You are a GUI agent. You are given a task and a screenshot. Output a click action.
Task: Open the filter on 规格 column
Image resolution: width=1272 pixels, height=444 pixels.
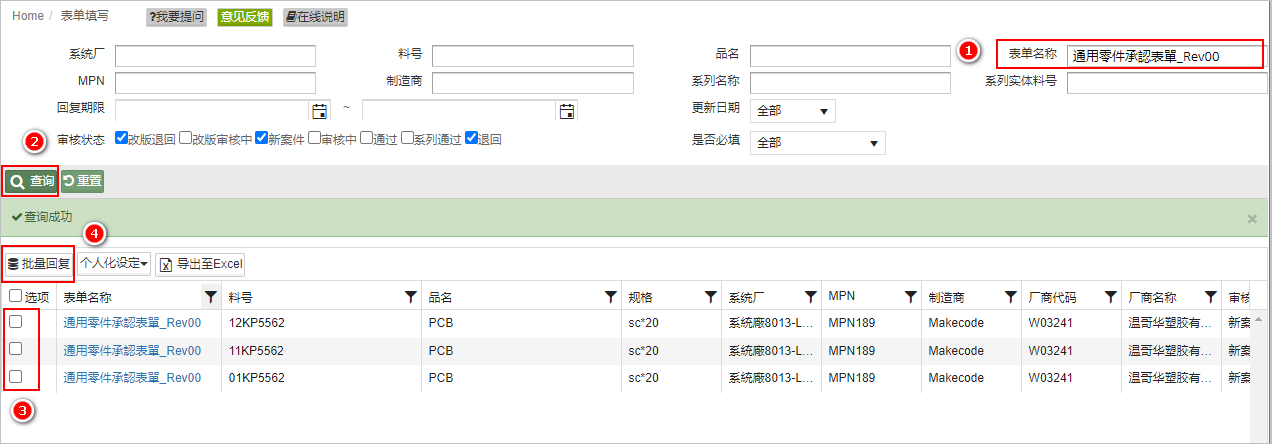pos(710,297)
